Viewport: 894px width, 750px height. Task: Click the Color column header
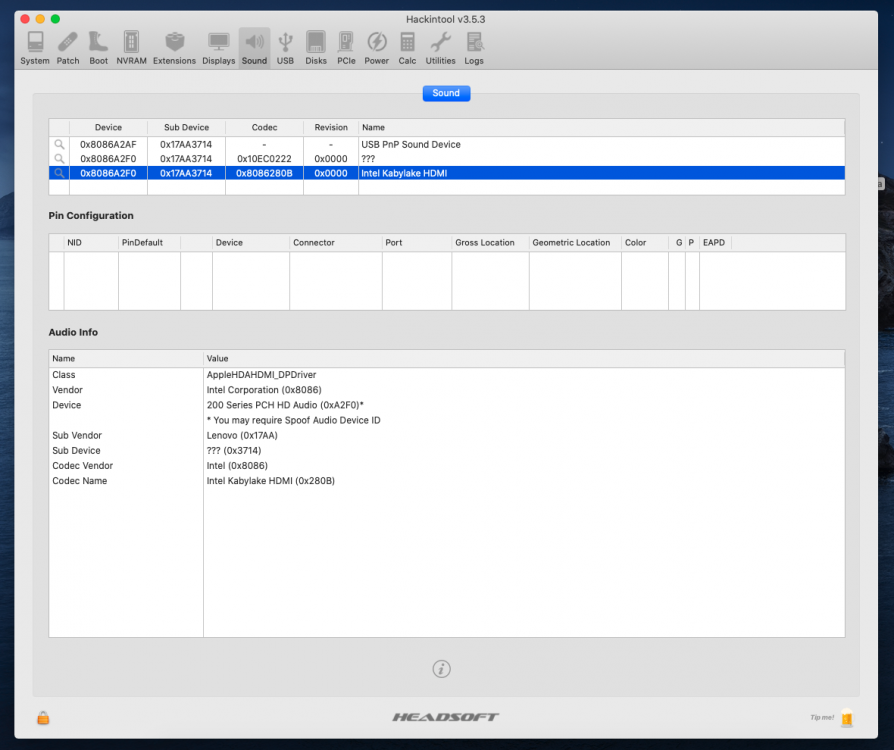click(x=644, y=242)
